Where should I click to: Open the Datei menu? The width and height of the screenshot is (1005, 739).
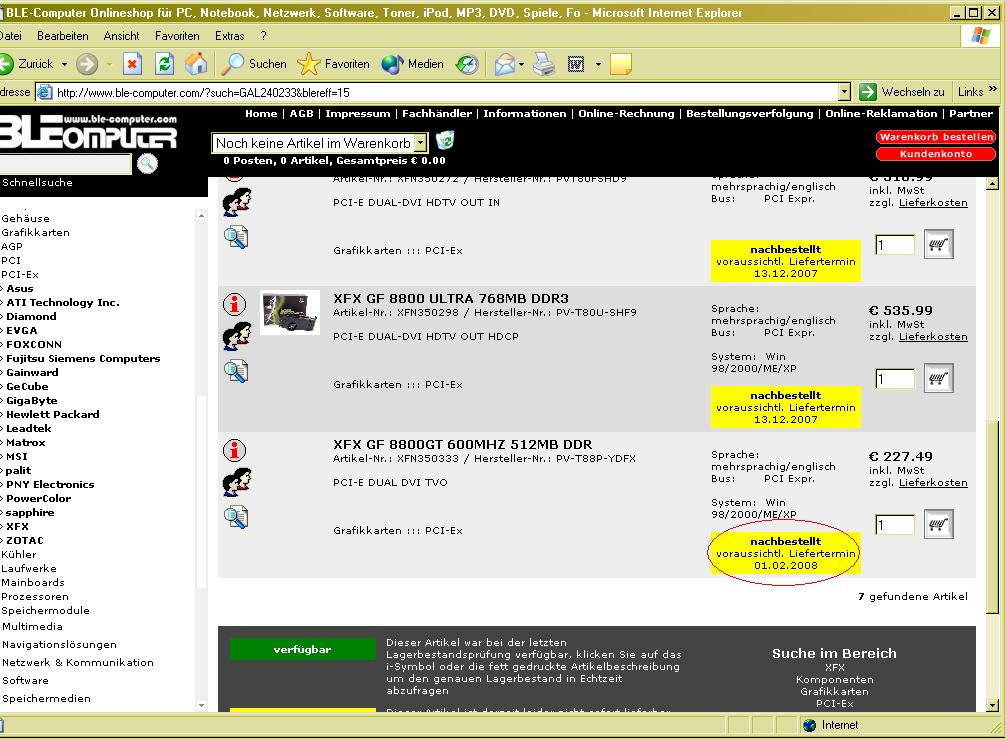point(11,36)
